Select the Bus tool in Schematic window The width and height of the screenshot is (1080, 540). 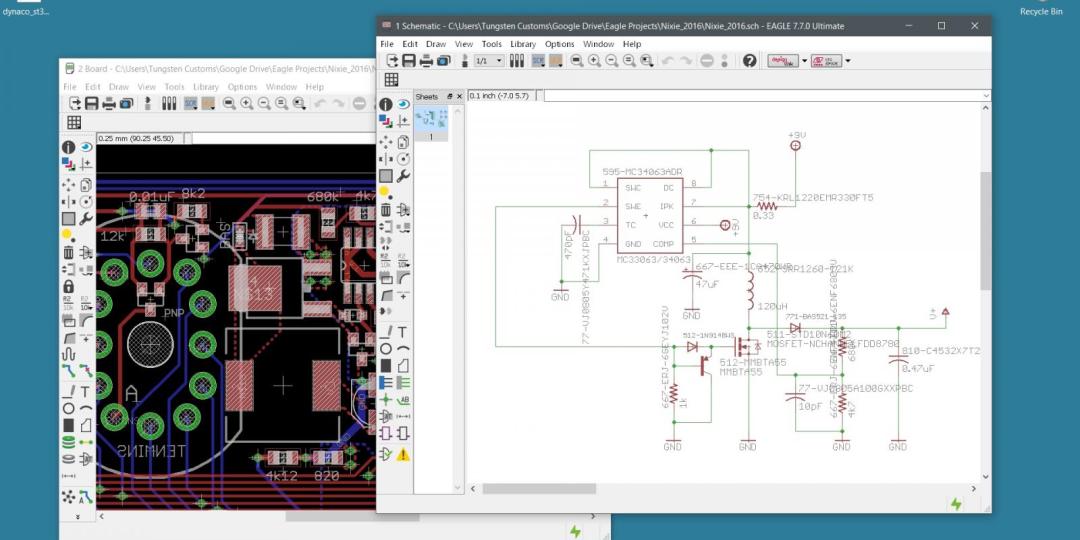click(x=386, y=382)
